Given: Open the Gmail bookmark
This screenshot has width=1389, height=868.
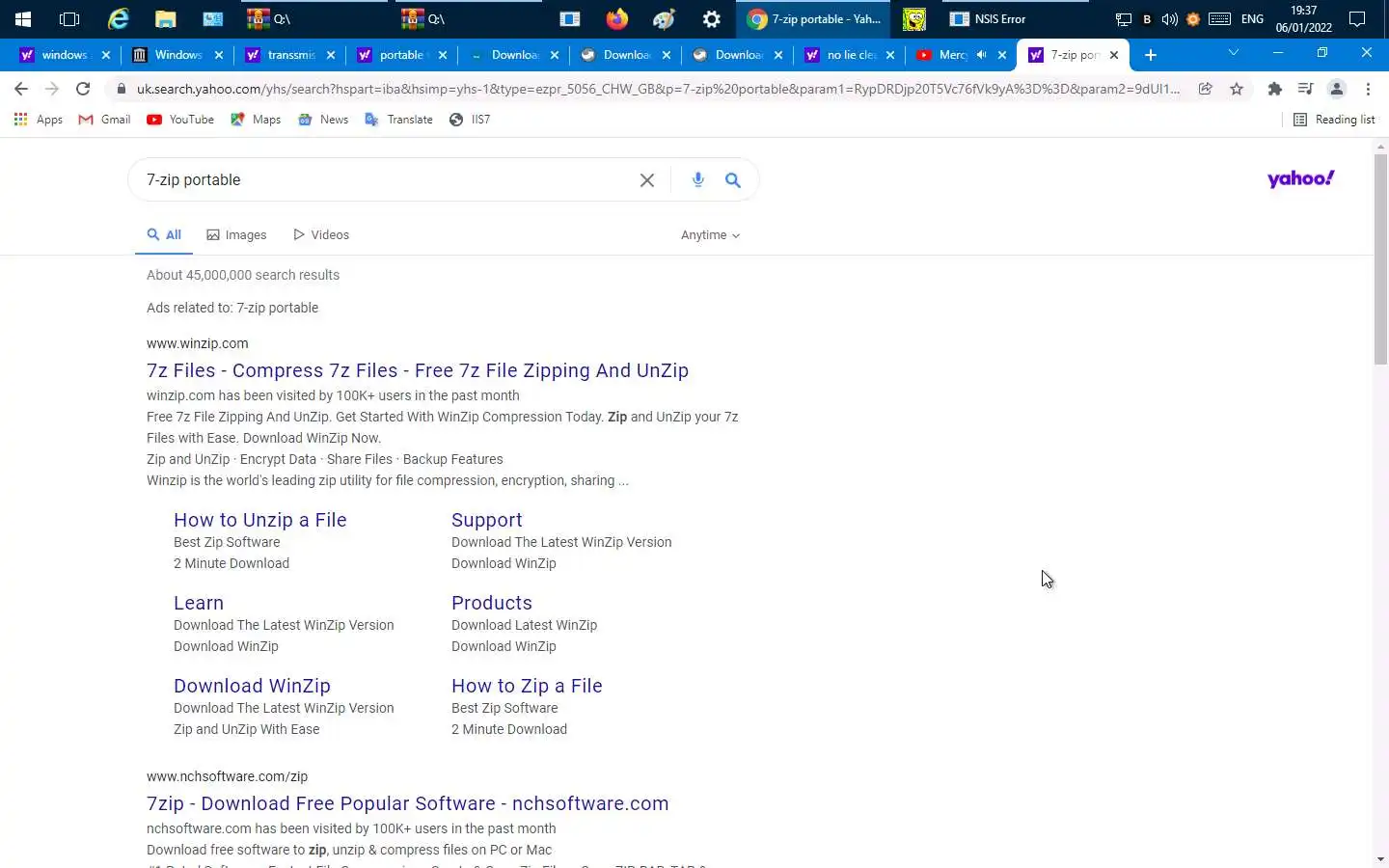Looking at the screenshot, I should pos(104,120).
